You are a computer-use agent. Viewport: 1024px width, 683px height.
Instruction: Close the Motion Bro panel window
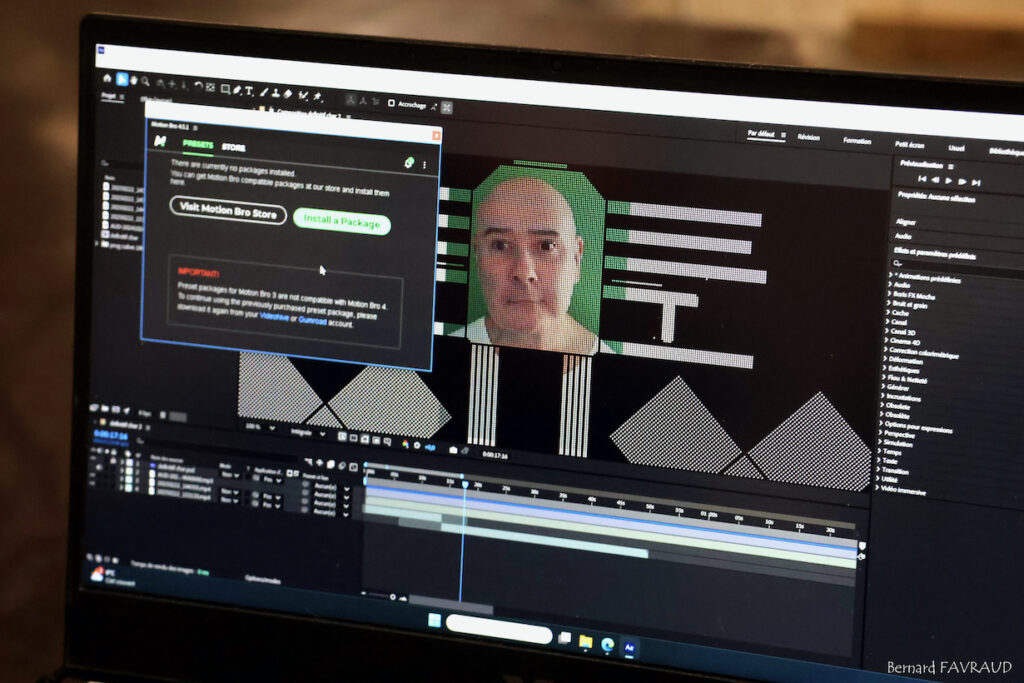(x=436, y=135)
